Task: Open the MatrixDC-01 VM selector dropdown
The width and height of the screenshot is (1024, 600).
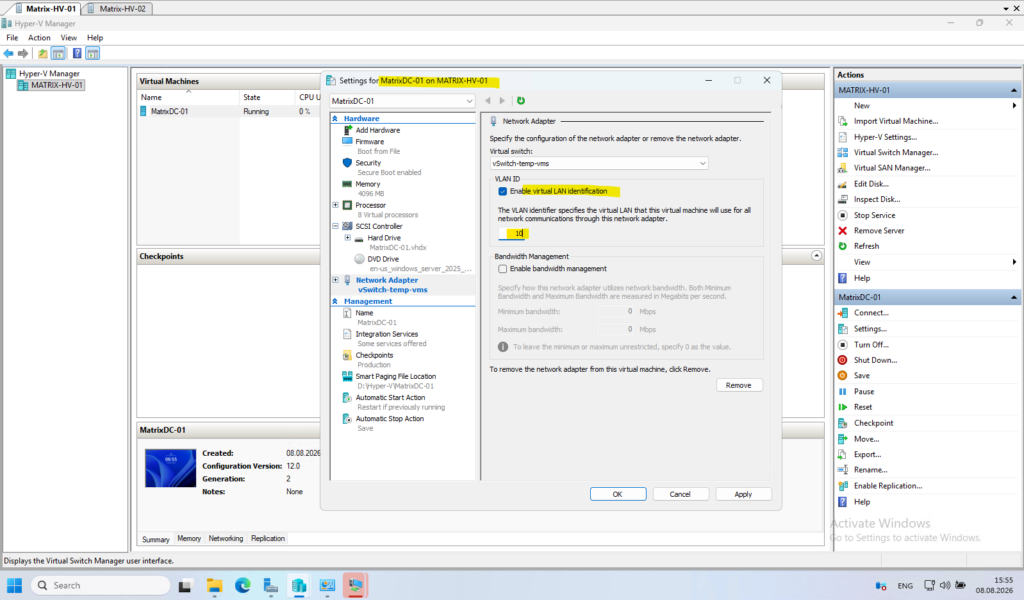Action: pos(402,101)
